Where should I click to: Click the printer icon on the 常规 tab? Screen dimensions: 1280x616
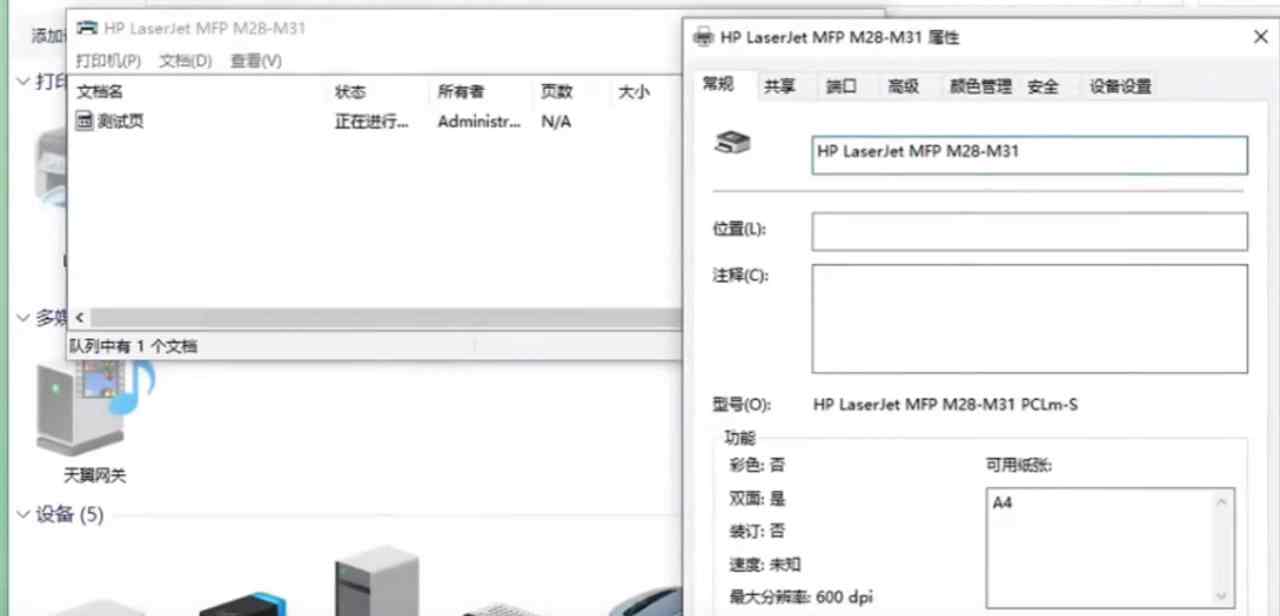(732, 143)
